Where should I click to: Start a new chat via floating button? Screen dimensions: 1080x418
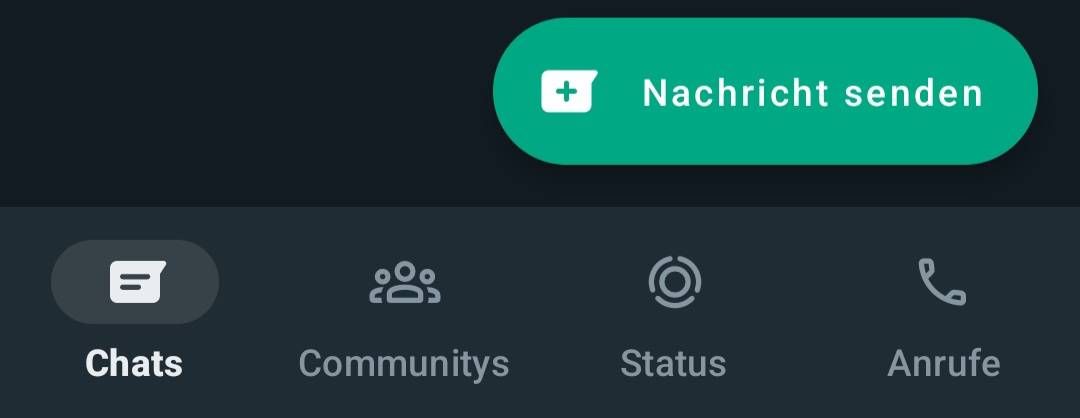[765, 91]
